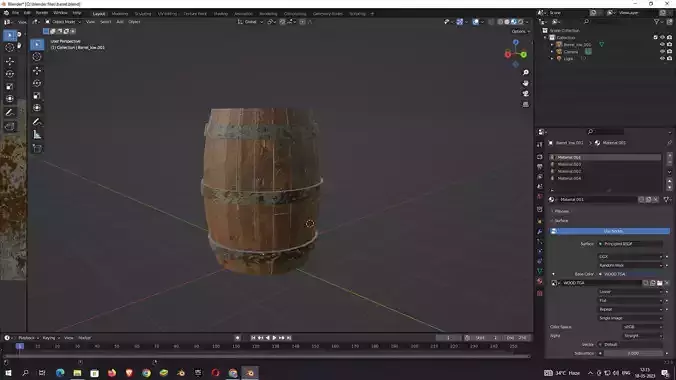This screenshot has width=676, height=380.
Task: Switch to wireframe viewport shading mode
Action: click(500, 22)
